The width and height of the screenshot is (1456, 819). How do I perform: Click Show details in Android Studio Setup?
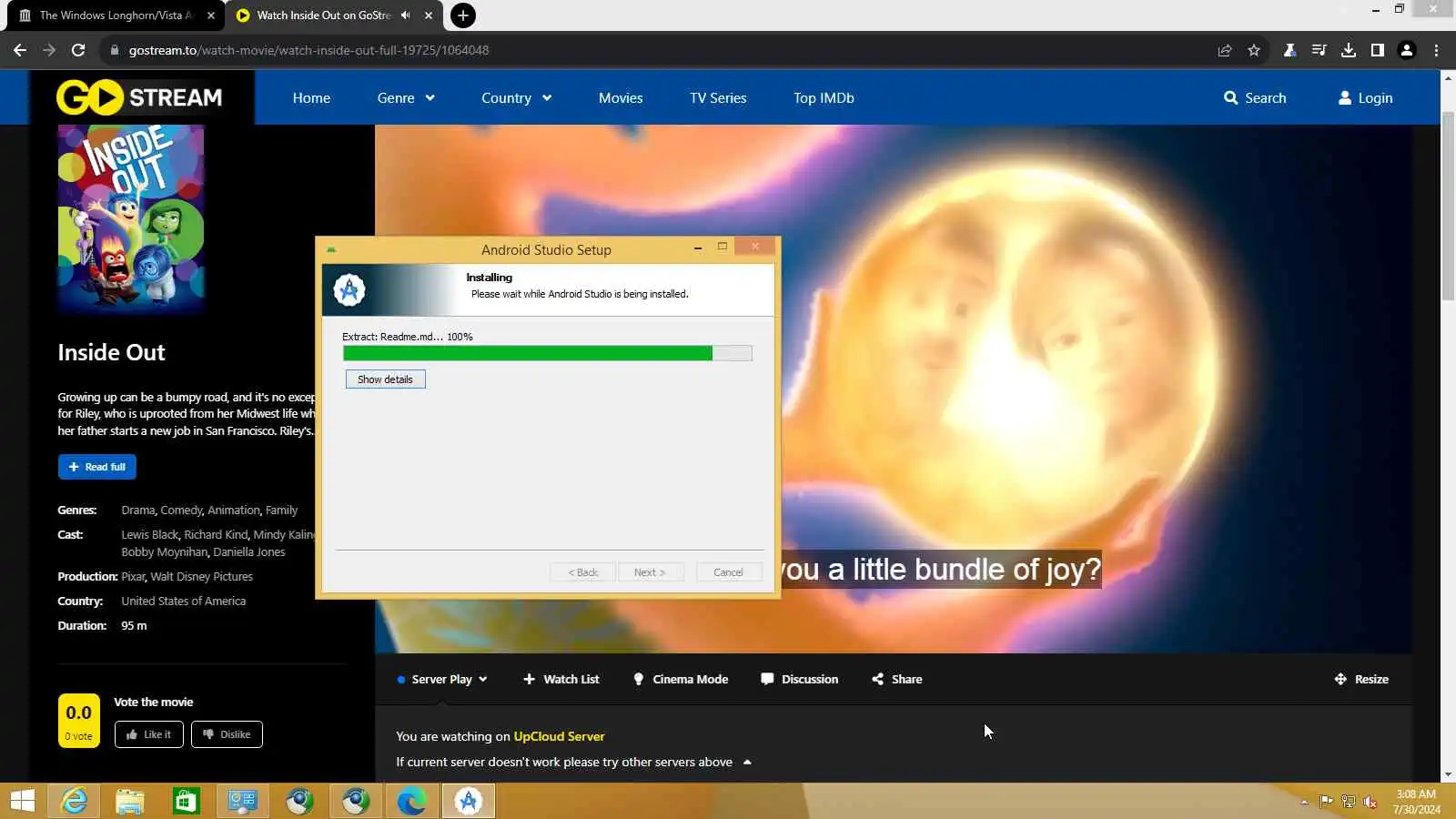point(385,379)
